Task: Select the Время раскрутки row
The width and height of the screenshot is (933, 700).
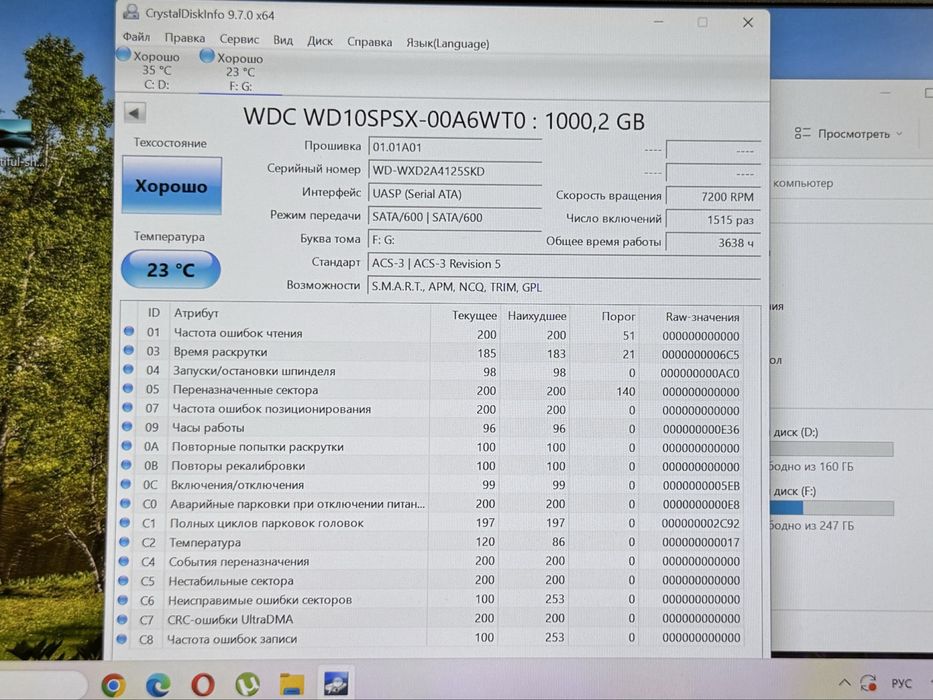Action: (x=434, y=353)
